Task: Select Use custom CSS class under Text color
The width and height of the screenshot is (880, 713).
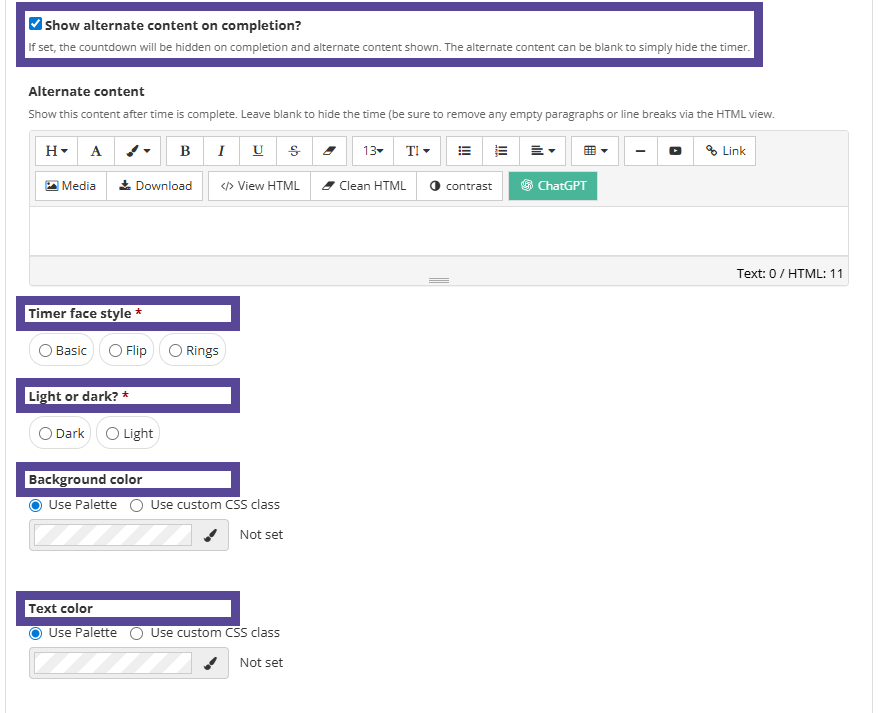Action: (136, 633)
